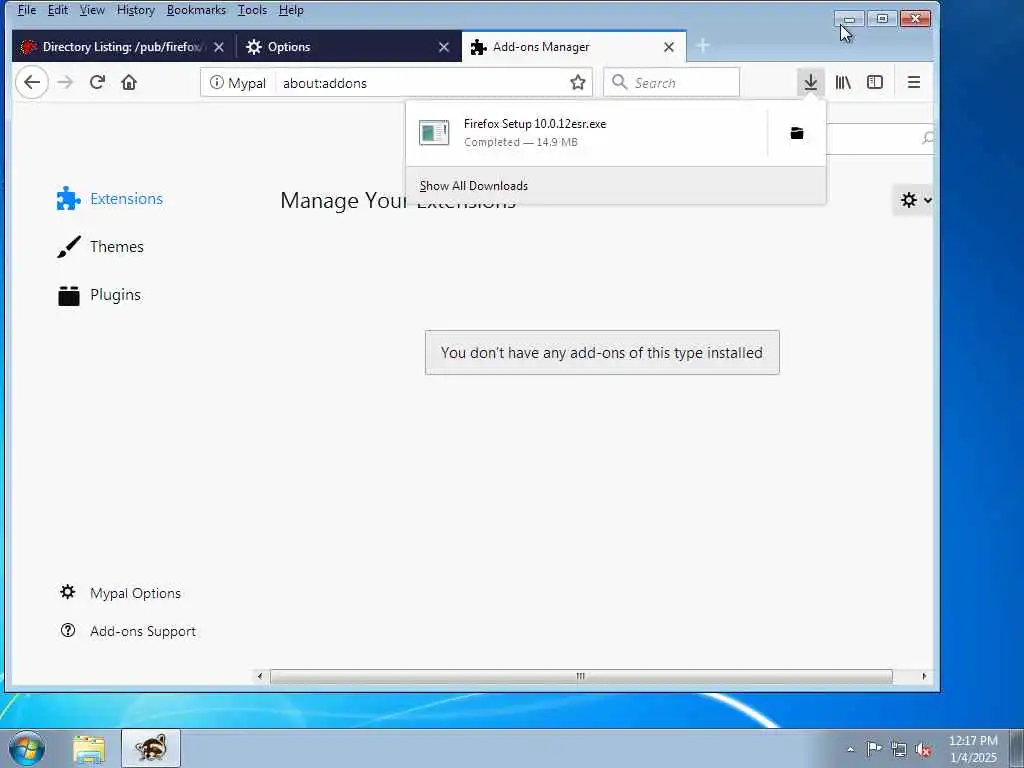Screen dimensions: 1024x768
Task: Click the browser Back arrow button
Action: [31, 82]
